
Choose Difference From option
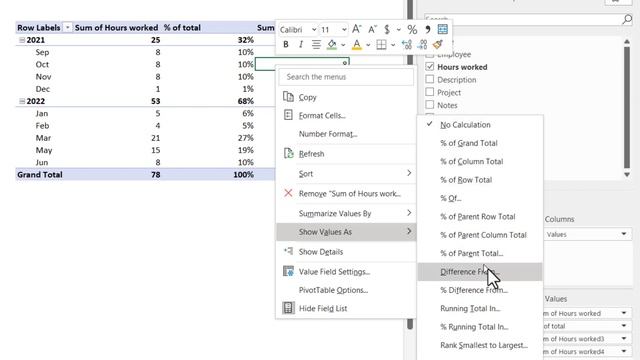click(480, 272)
